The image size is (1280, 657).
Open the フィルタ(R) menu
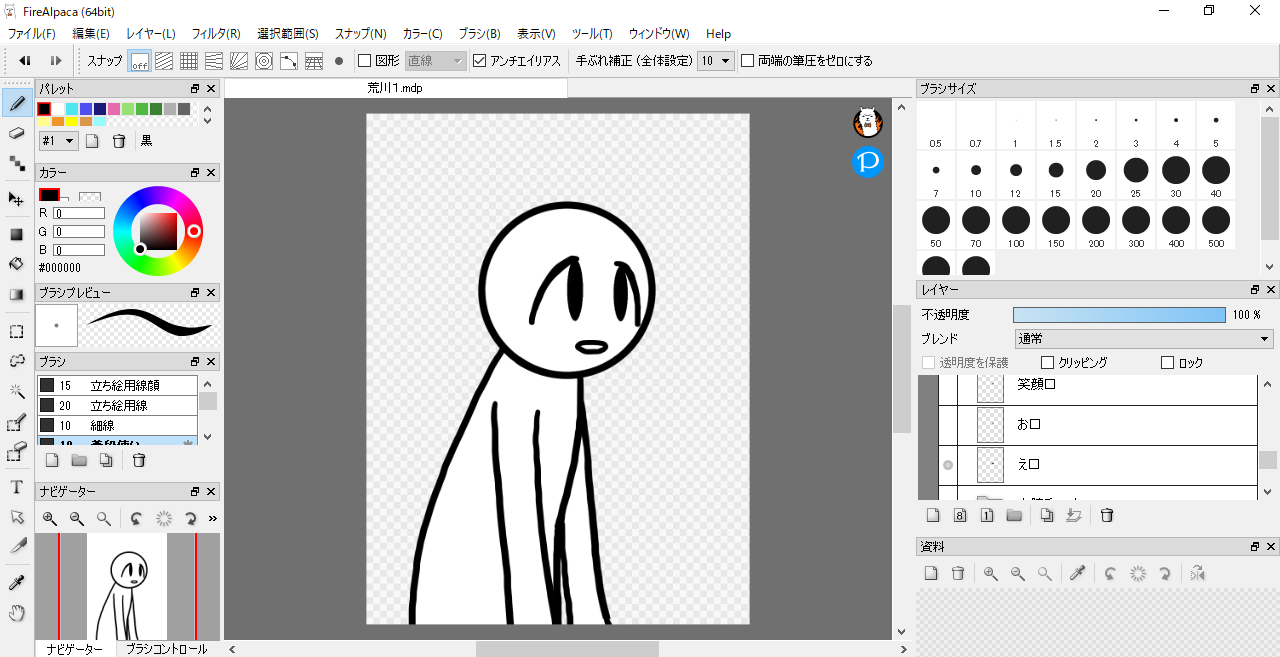(216, 34)
